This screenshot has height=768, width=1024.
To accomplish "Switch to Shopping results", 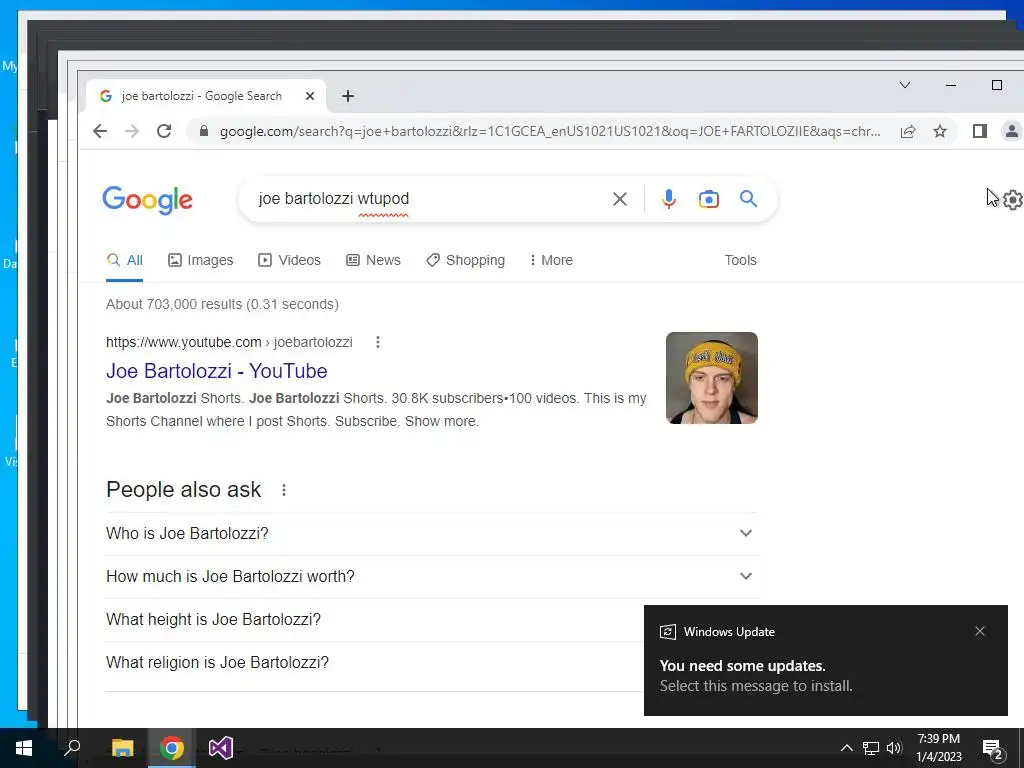I will tap(466, 260).
